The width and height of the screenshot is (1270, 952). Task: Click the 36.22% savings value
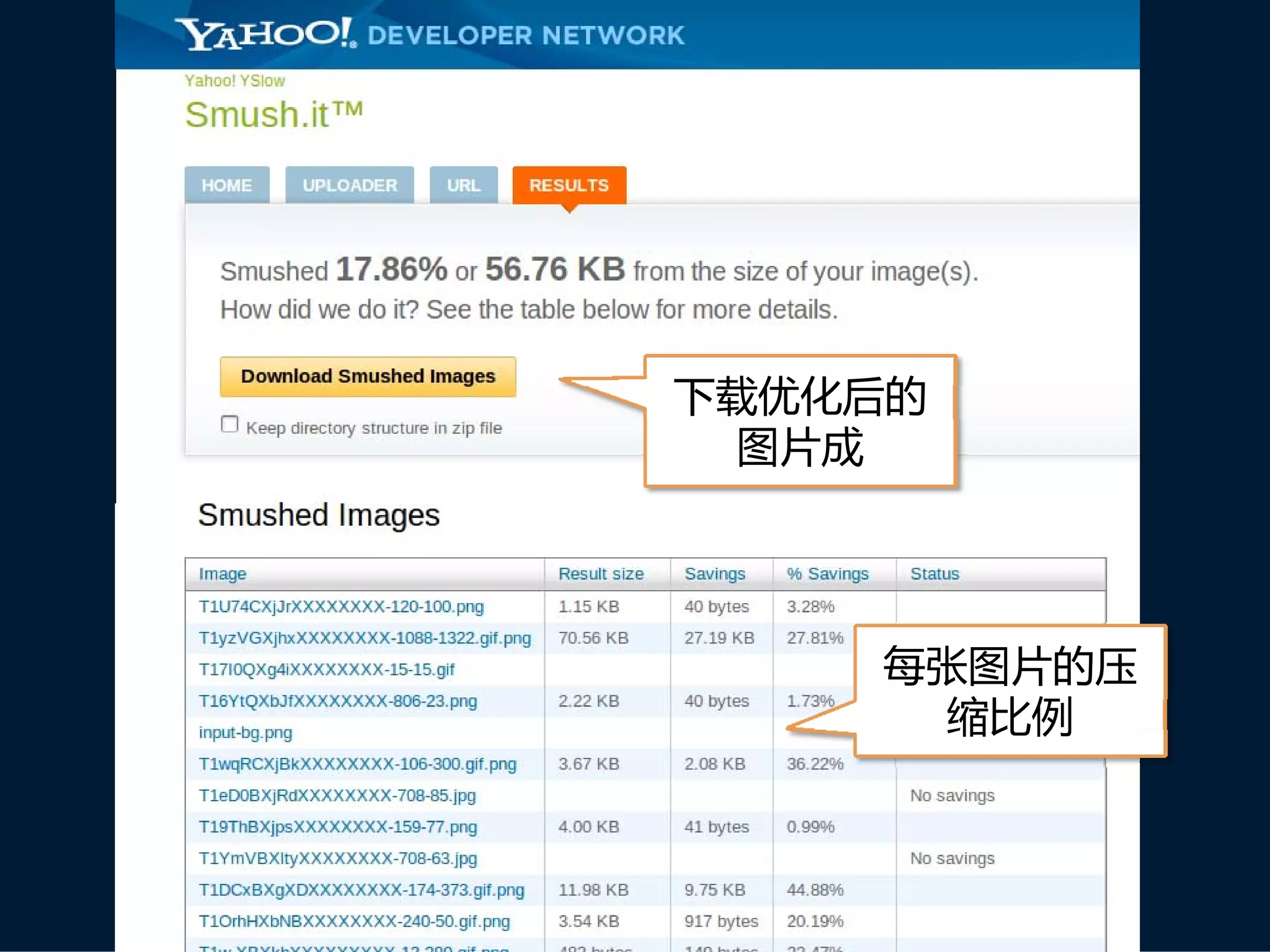(x=815, y=764)
